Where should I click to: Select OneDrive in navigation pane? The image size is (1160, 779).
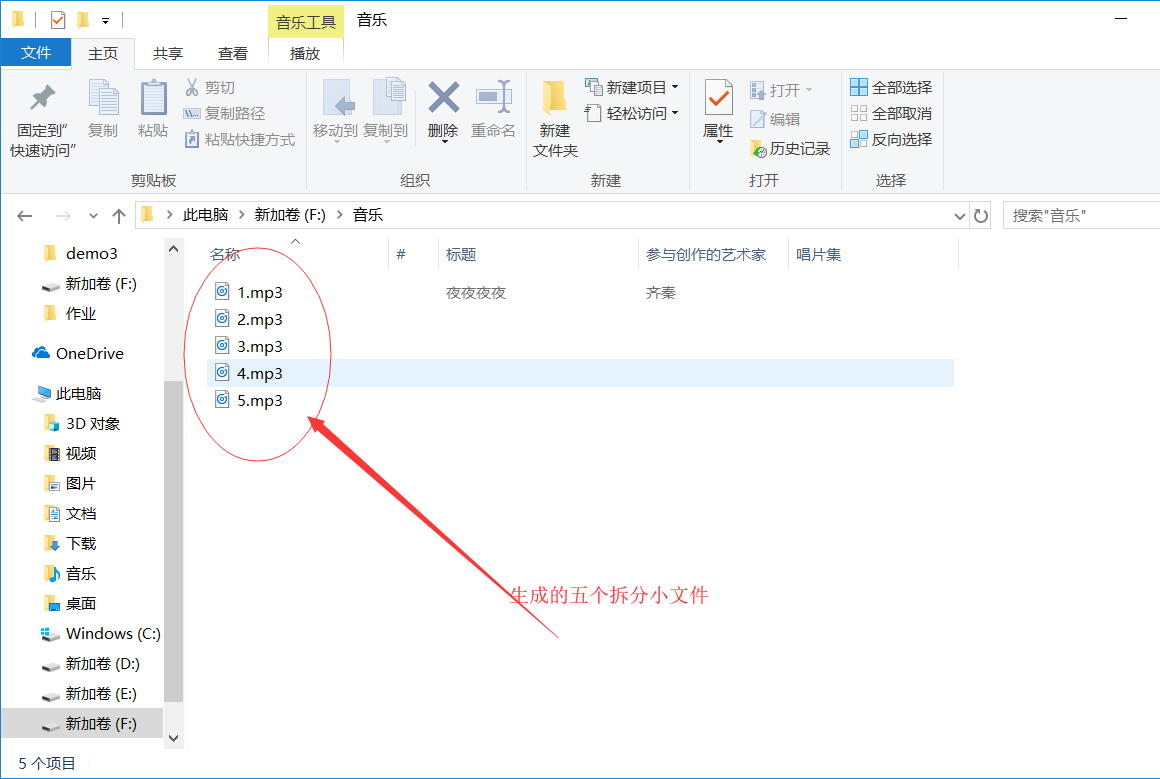tap(78, 354)
